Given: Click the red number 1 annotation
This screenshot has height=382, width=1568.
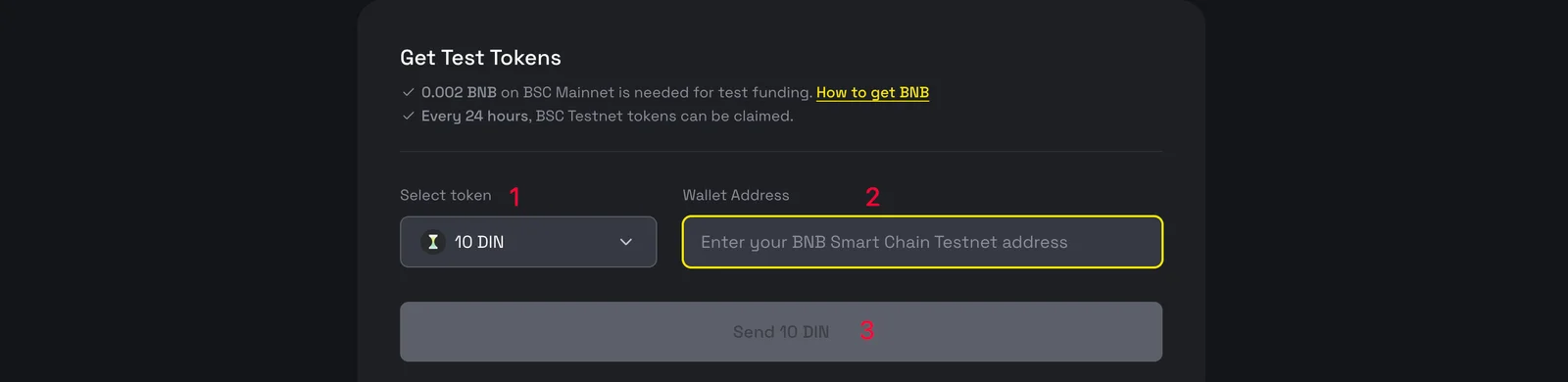Looking at the screenshot, I should [x=514, y=196].
